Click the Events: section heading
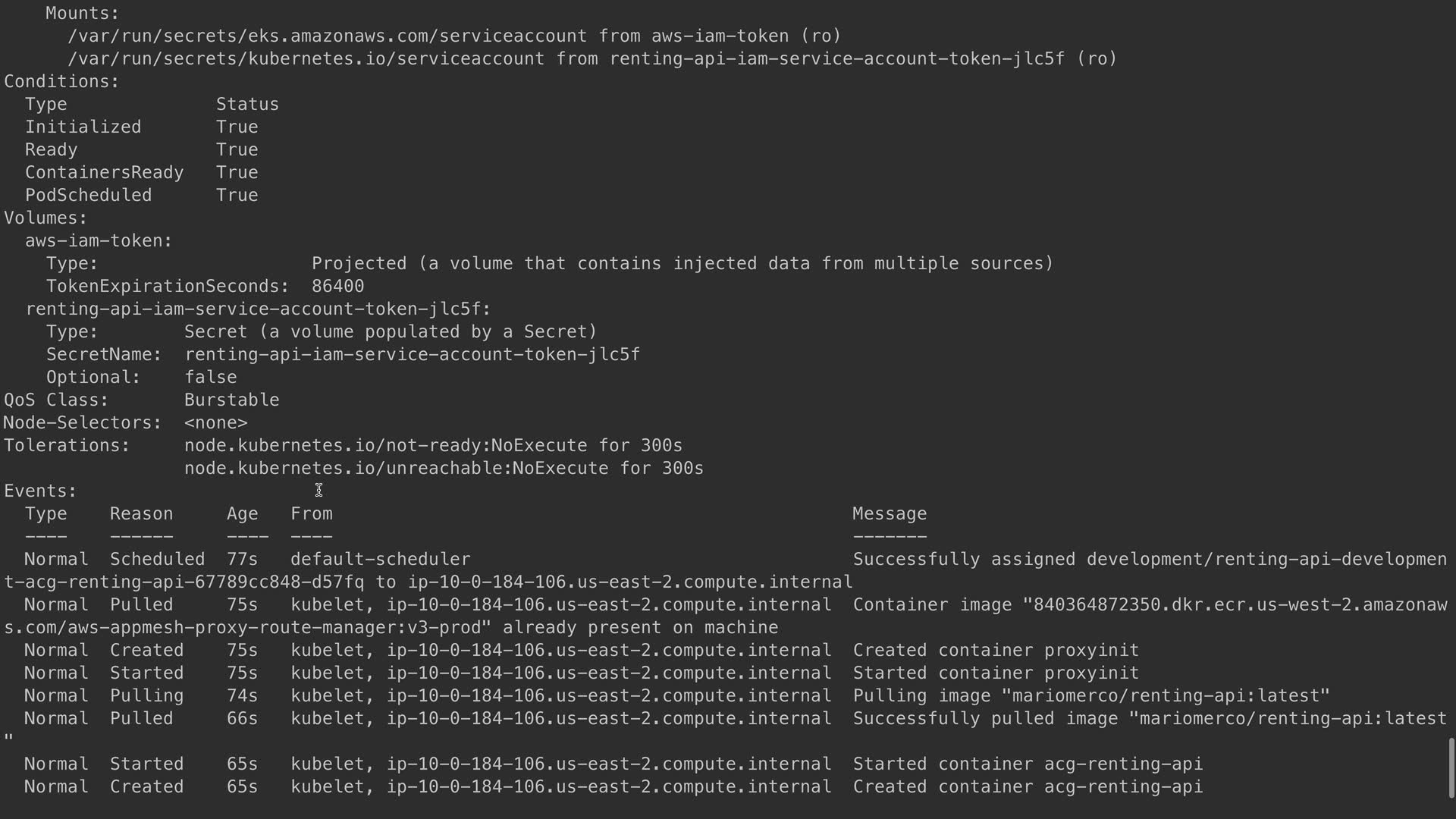1456x819 pixels. [x=40, y=491]
